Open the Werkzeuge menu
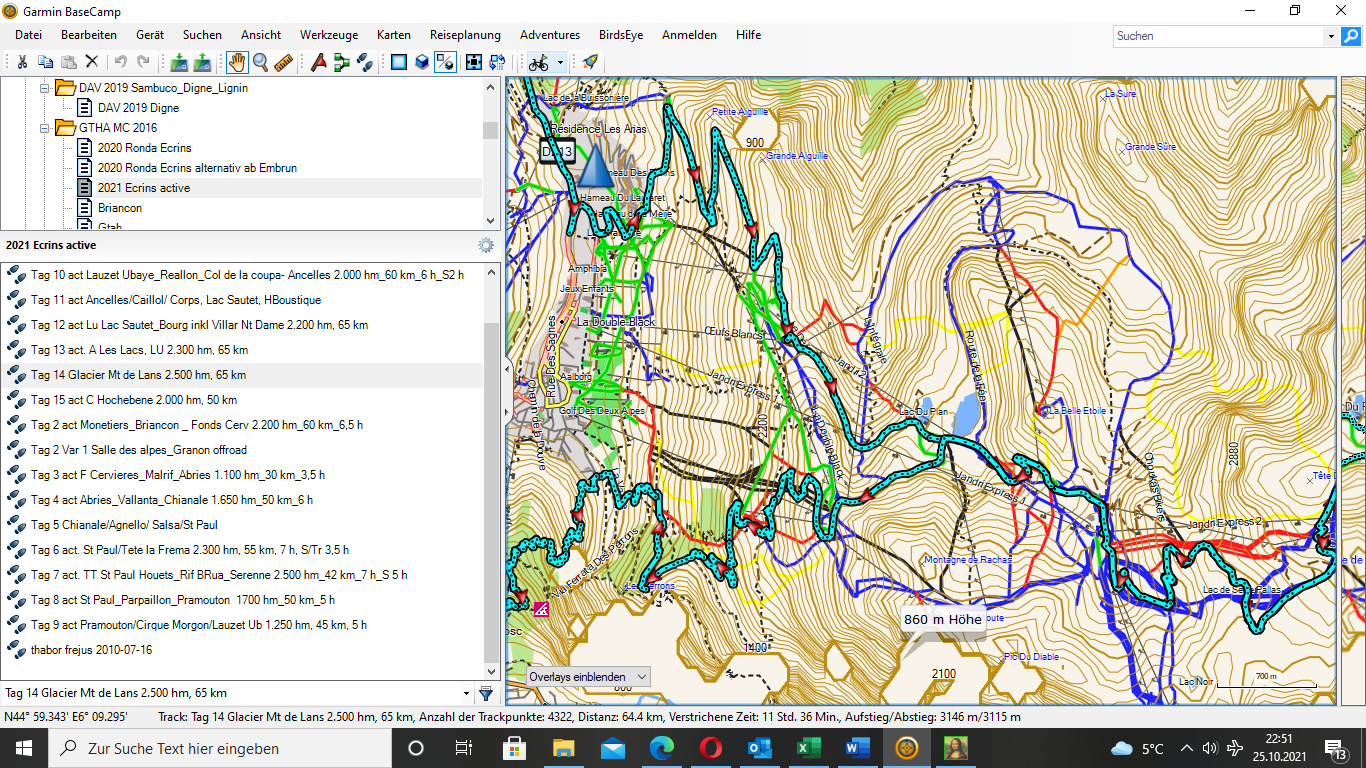The height and width of the screenshot is (768, 1366). point(329,35)
